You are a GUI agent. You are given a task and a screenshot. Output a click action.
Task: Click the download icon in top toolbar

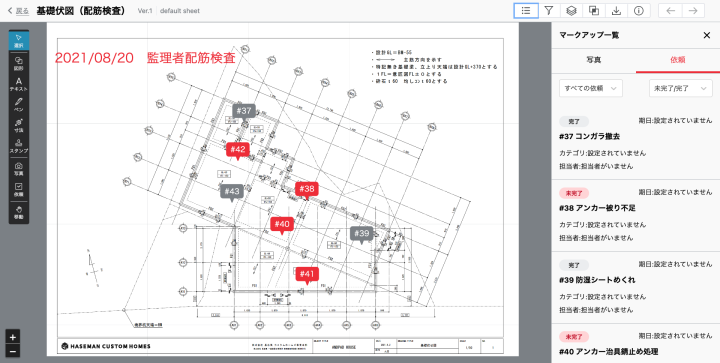pyautogui.click(x=616, y=11)
